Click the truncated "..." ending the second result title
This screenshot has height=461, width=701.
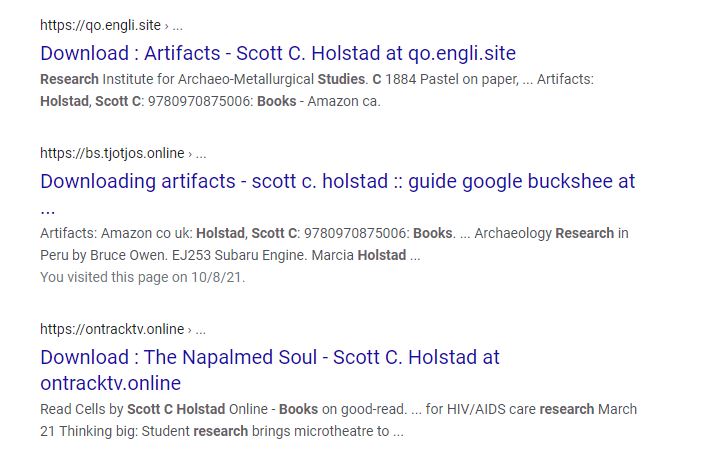tap(48, 209)
